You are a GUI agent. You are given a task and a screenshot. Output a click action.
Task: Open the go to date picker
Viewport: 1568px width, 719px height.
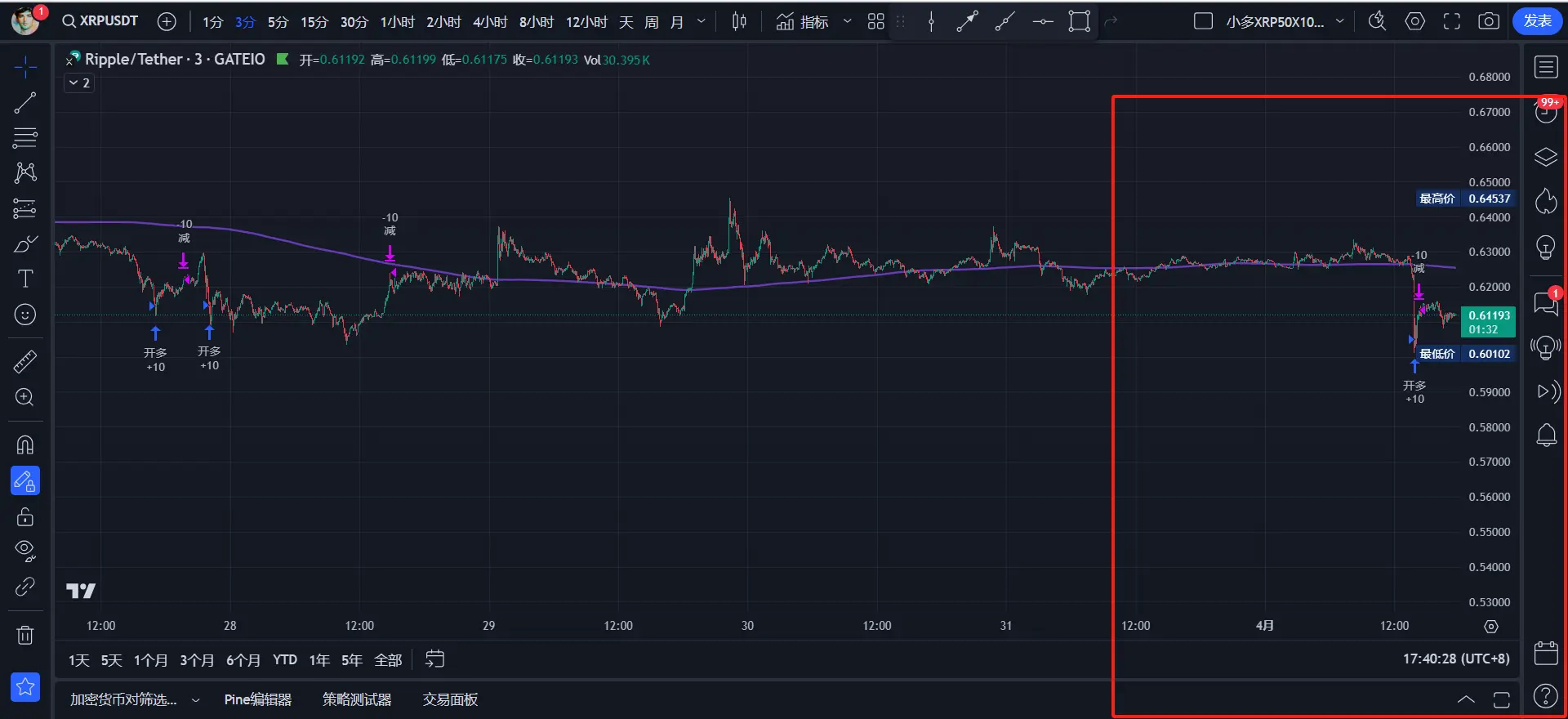(434, 659)
